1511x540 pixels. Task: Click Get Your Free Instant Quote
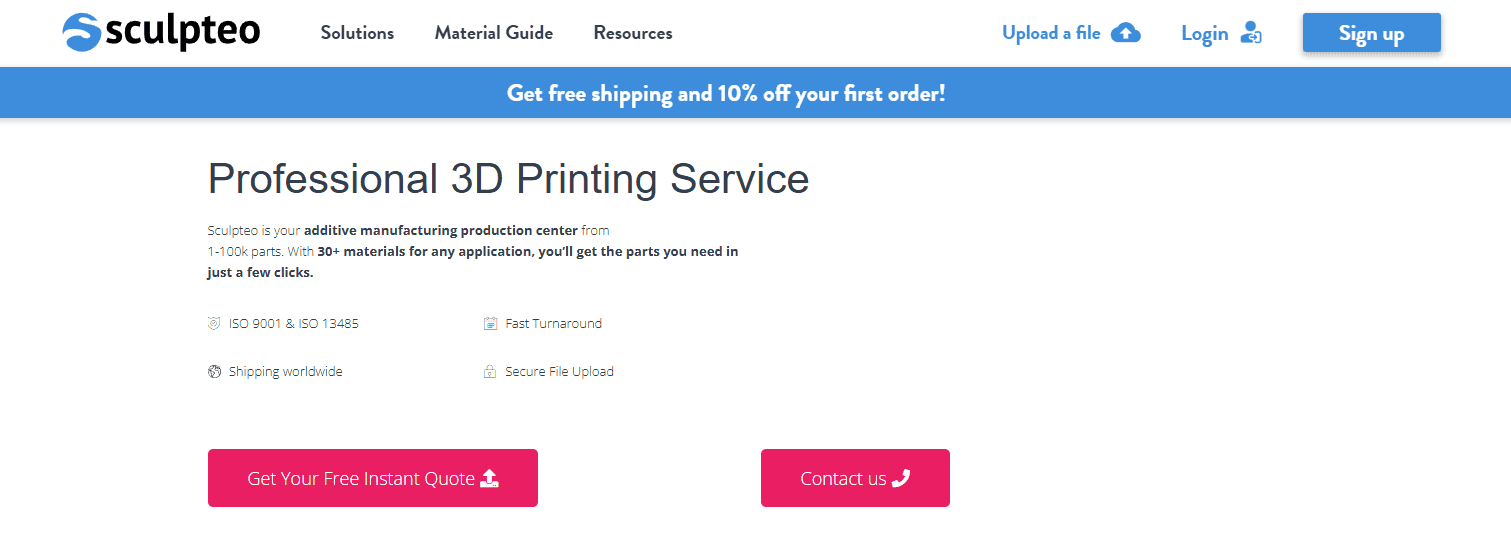(361, 479)
